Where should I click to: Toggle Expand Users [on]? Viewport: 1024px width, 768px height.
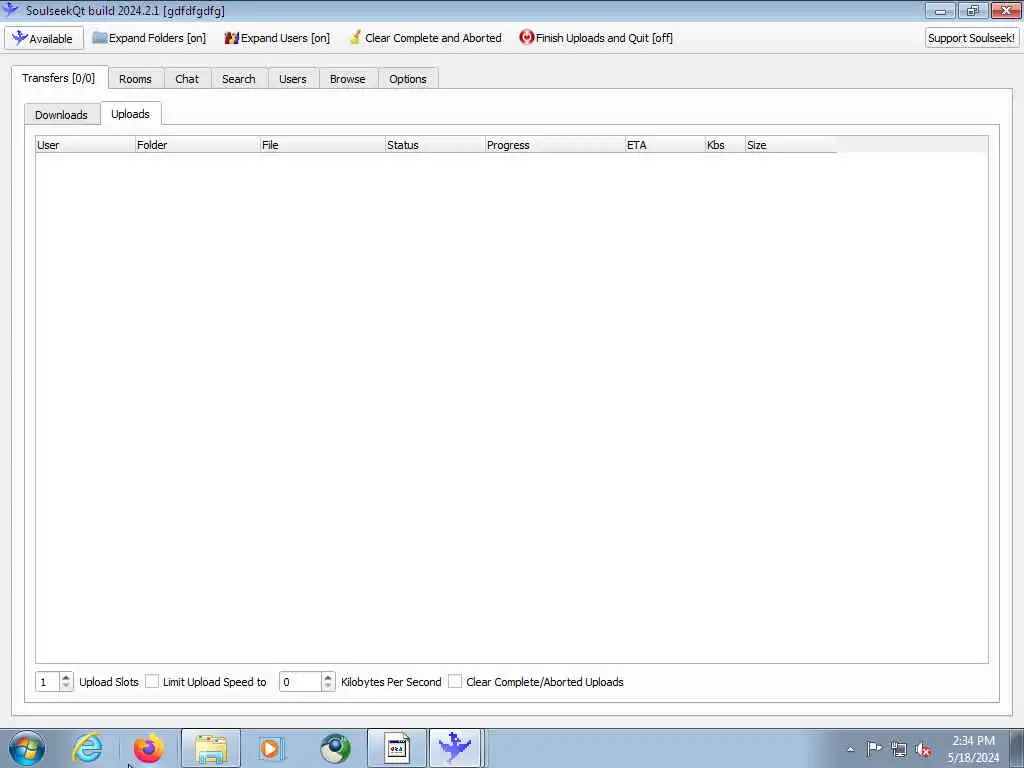click(277, 39)
